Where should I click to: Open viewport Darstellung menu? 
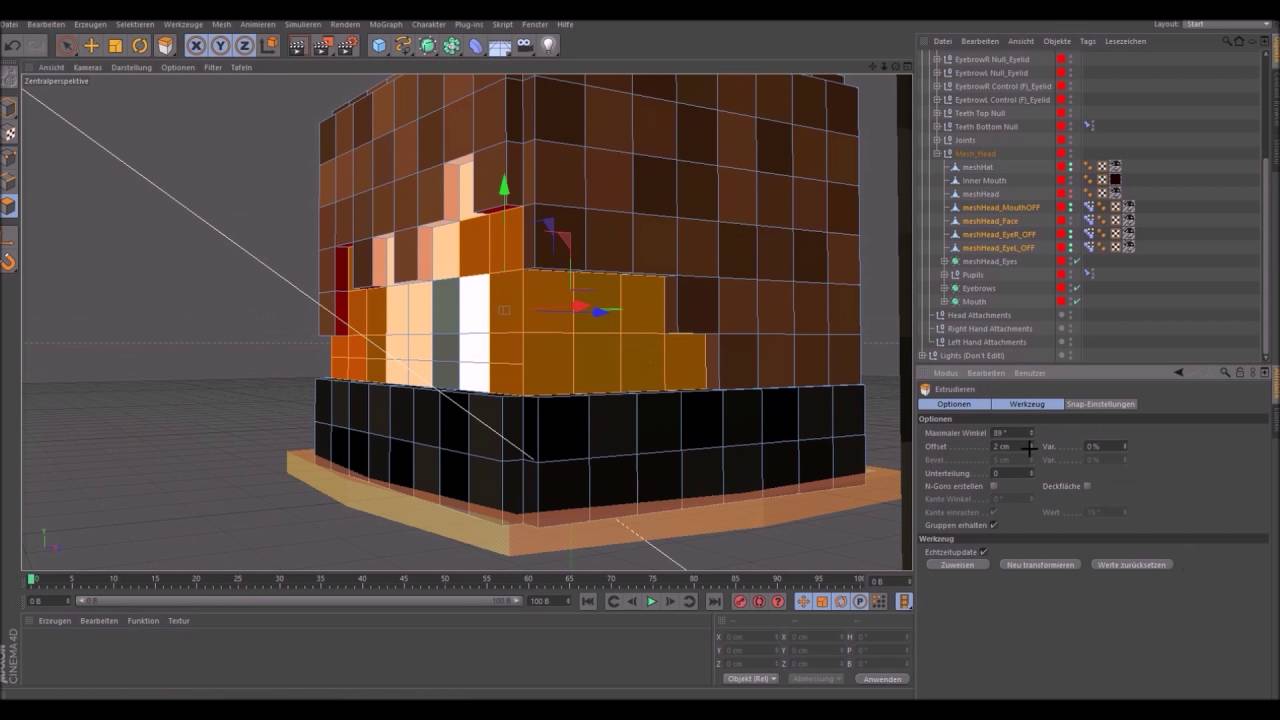(x=131, y=67)
